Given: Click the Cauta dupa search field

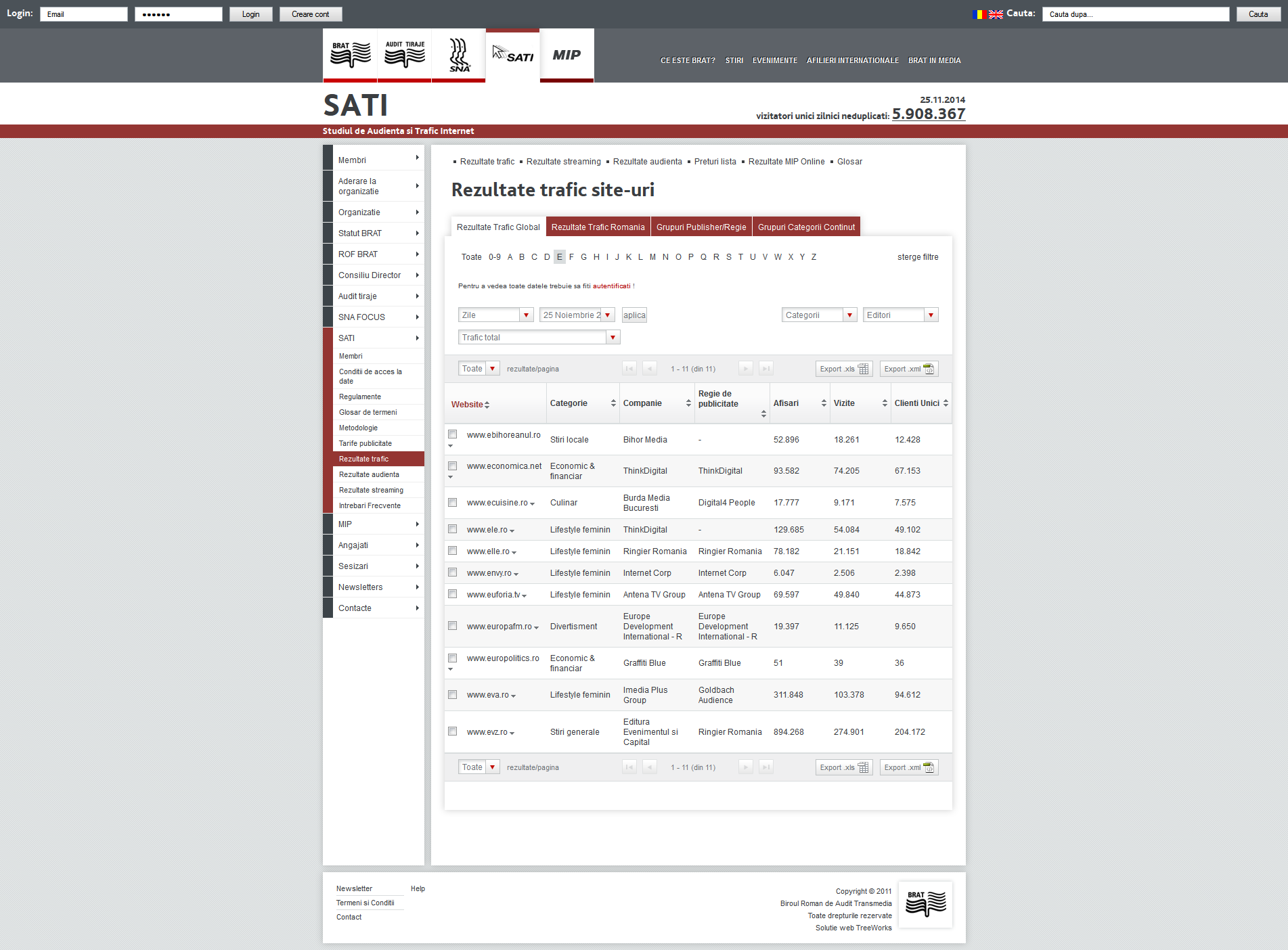Looking at the screenshot, I should click(x=1136, y=14).
